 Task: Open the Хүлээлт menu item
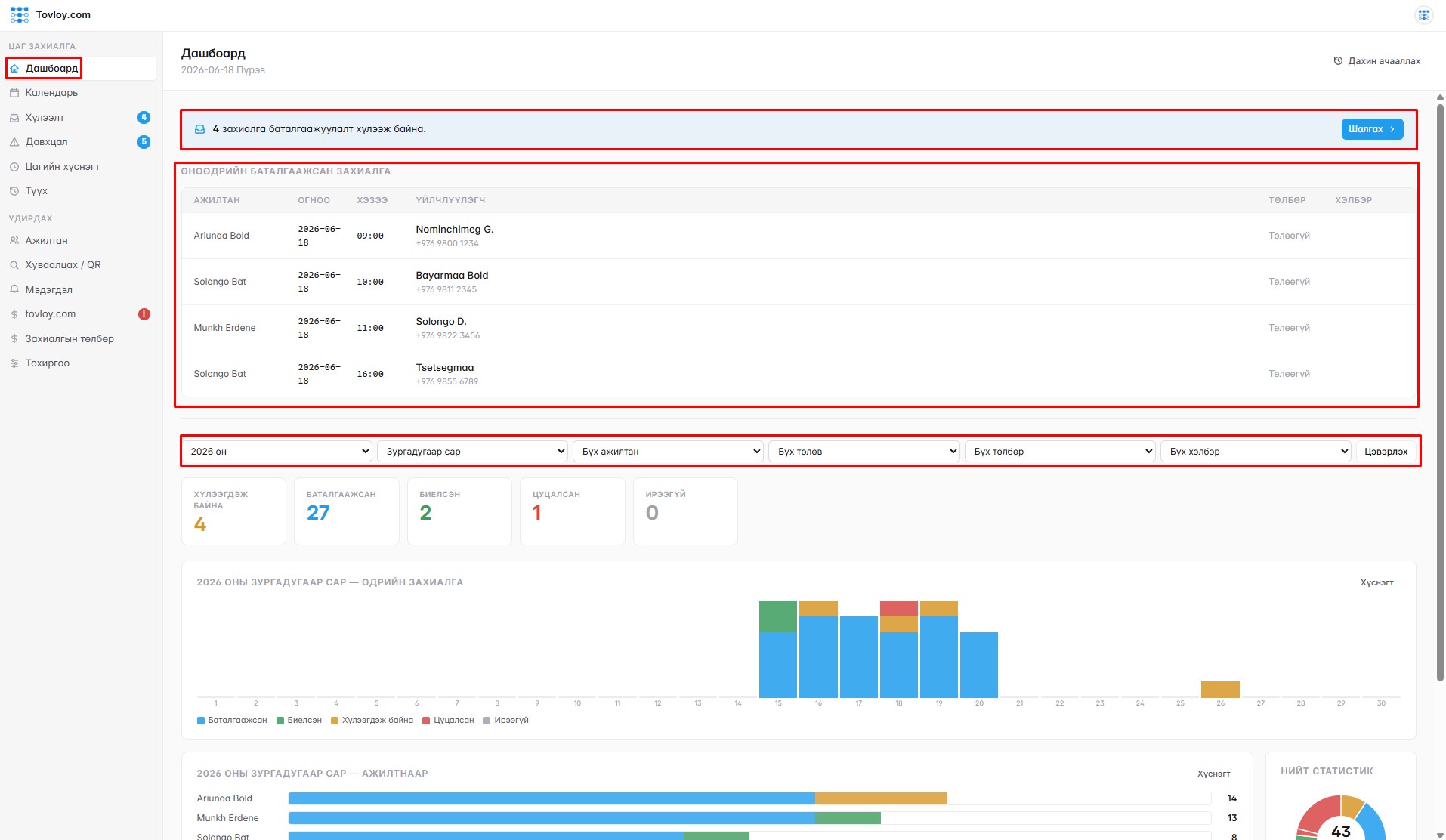[81, 118]
